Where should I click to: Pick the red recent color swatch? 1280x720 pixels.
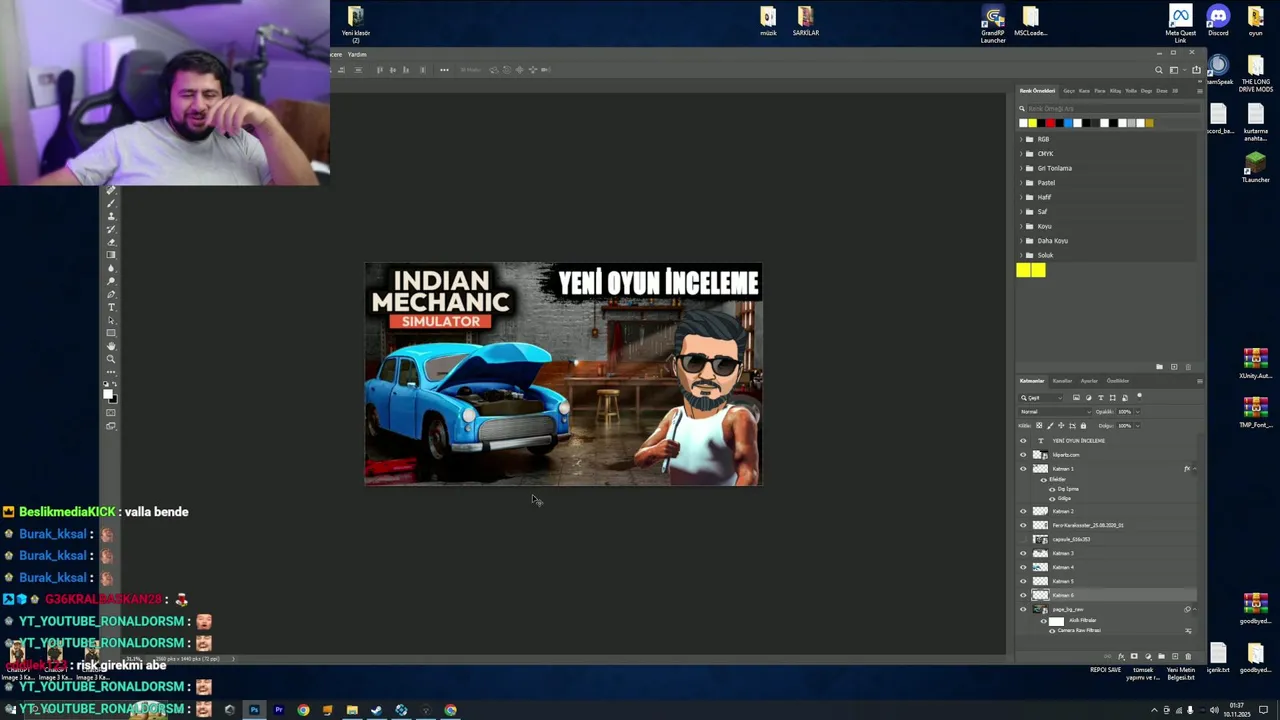click(x=1050, y=123)
